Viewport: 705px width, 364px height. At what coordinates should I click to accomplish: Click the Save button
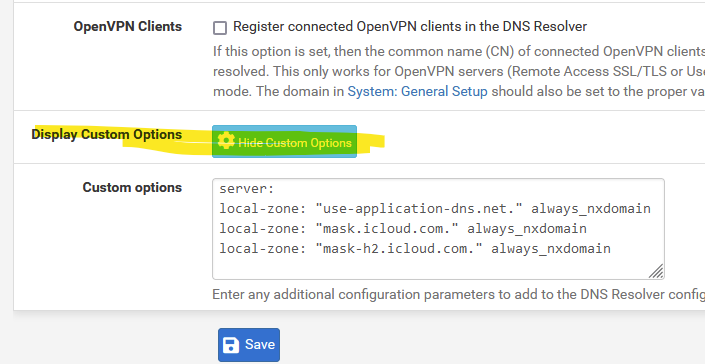(x=249, y=345)
